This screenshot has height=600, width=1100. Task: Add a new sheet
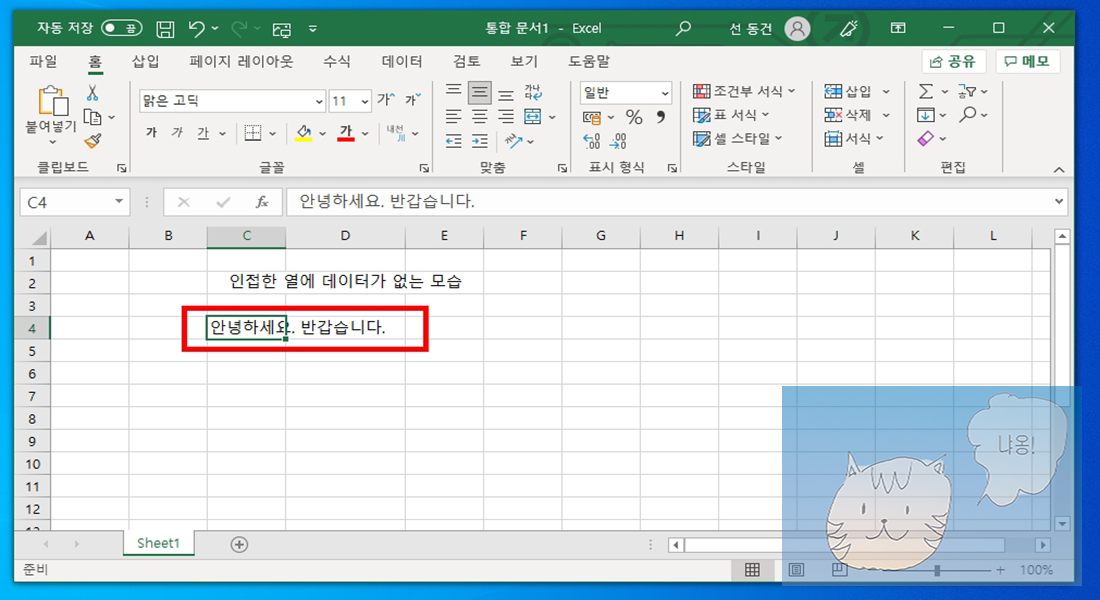[239, 545]
